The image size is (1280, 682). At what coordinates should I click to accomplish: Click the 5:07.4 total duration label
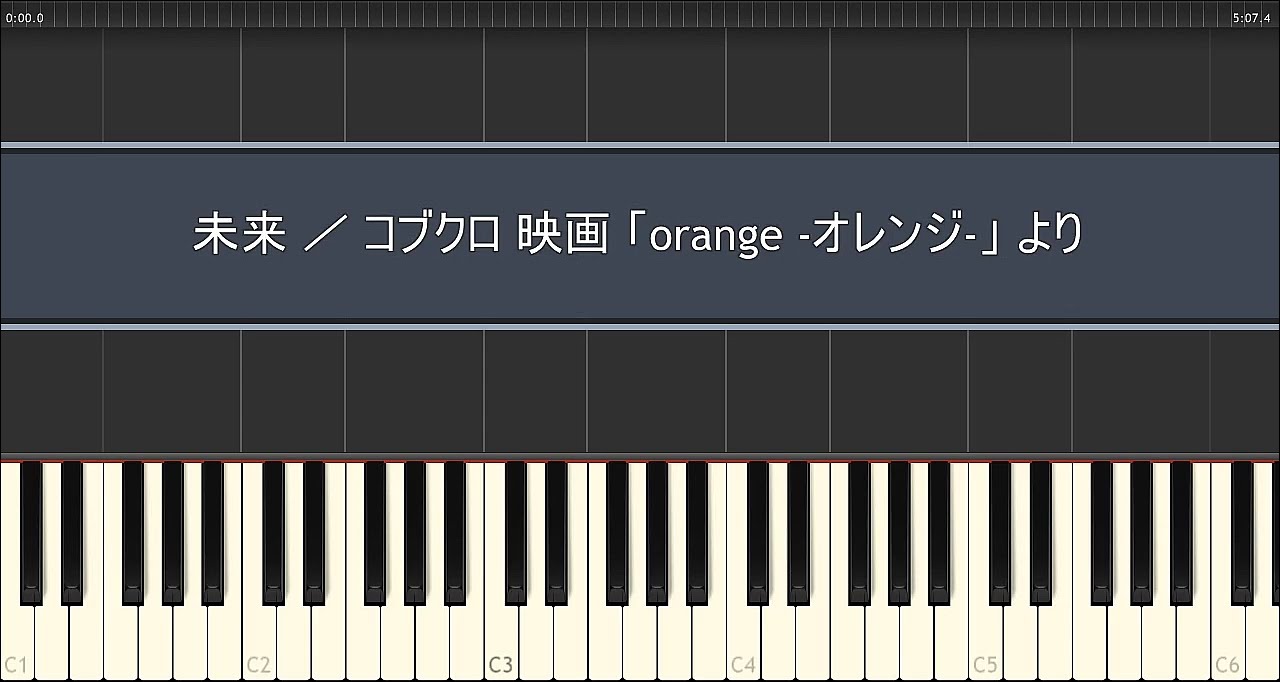point(1251,18)
